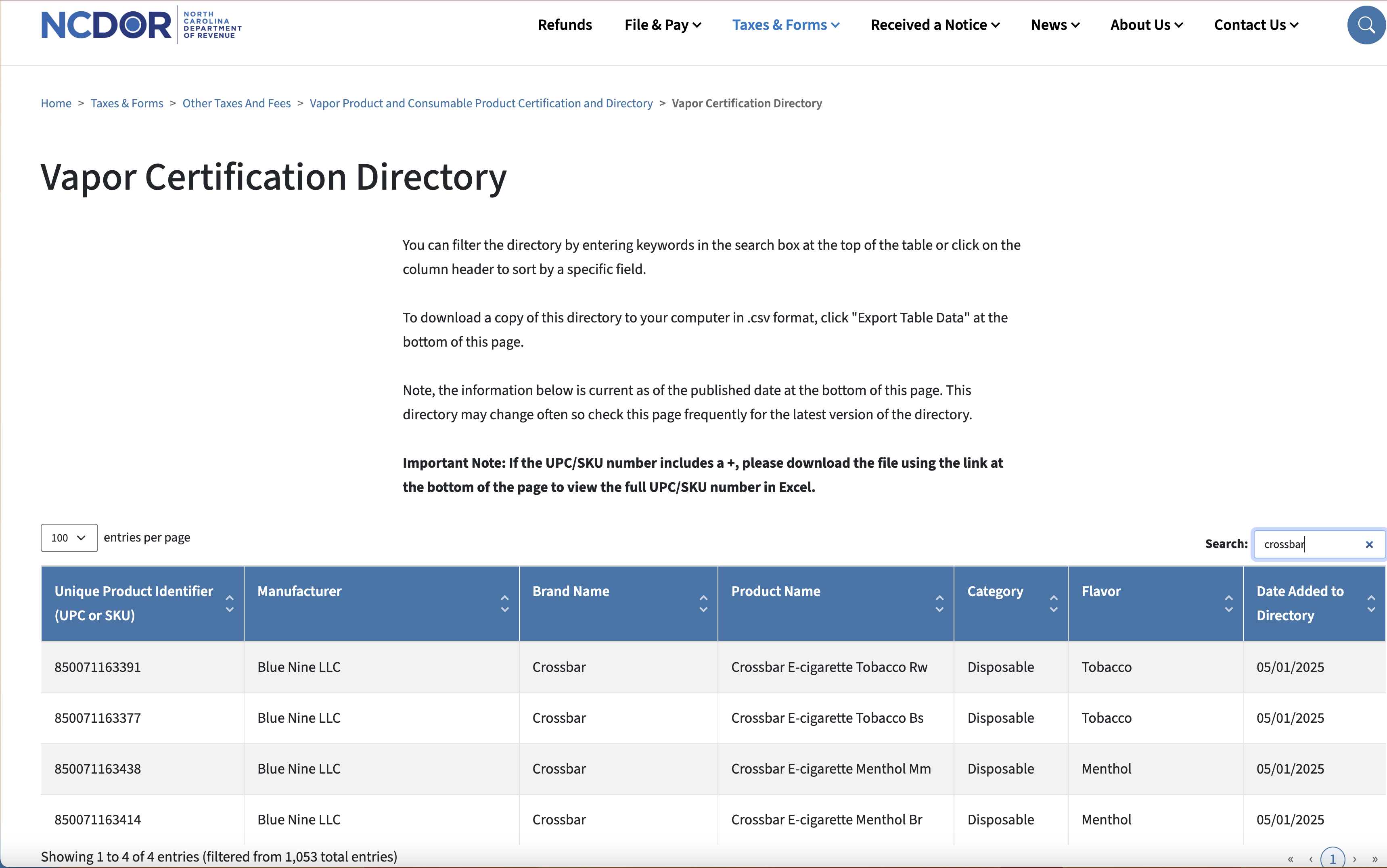The width and height of the screenshot is (1387, 868).
Task: Open the Other Taxes And Fees link
Action: click(236, 103)
